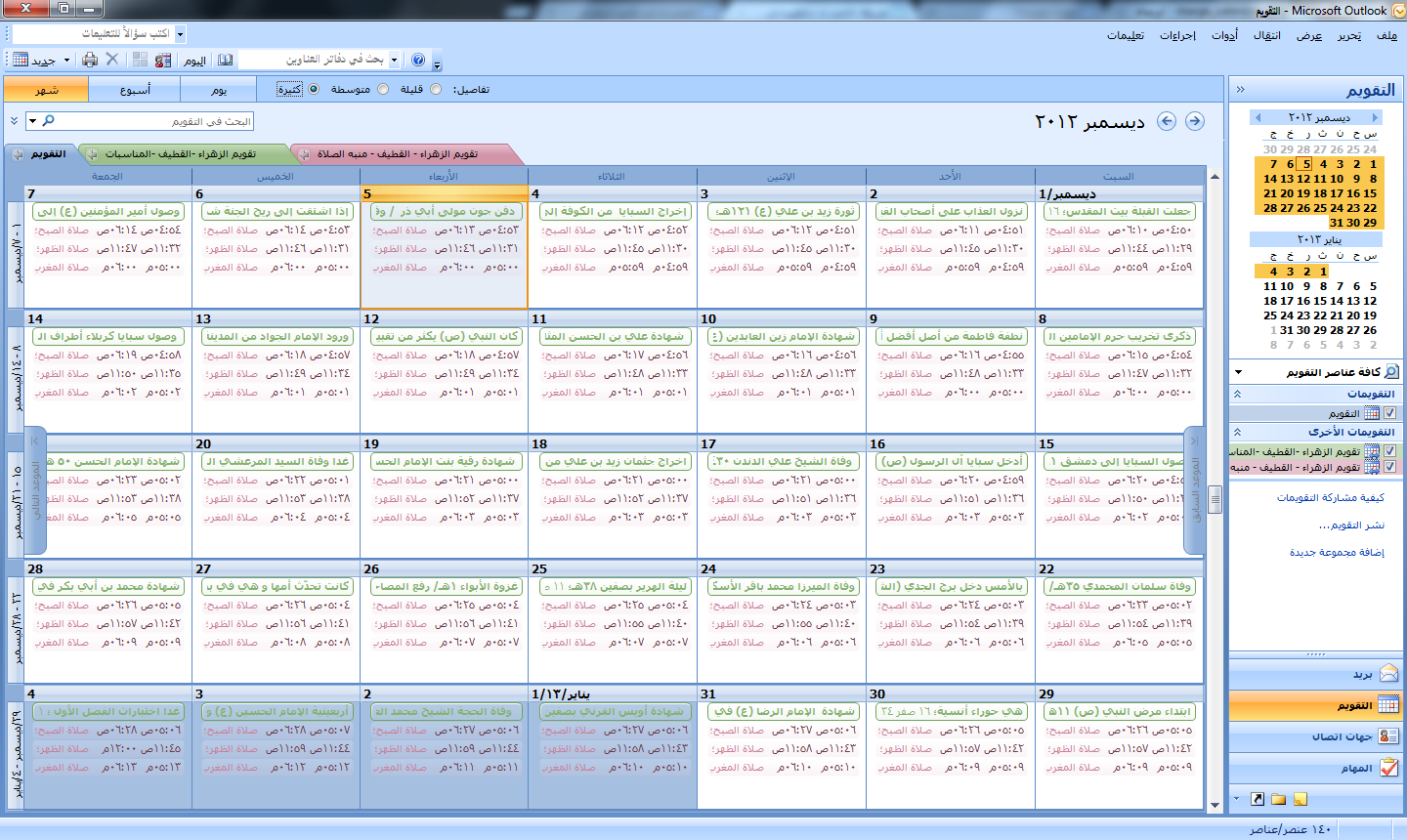Image resolution: width=1407 pixels, height=840 pixels.
Task: Open the help question box dropdown arrow
Action: 181,34
